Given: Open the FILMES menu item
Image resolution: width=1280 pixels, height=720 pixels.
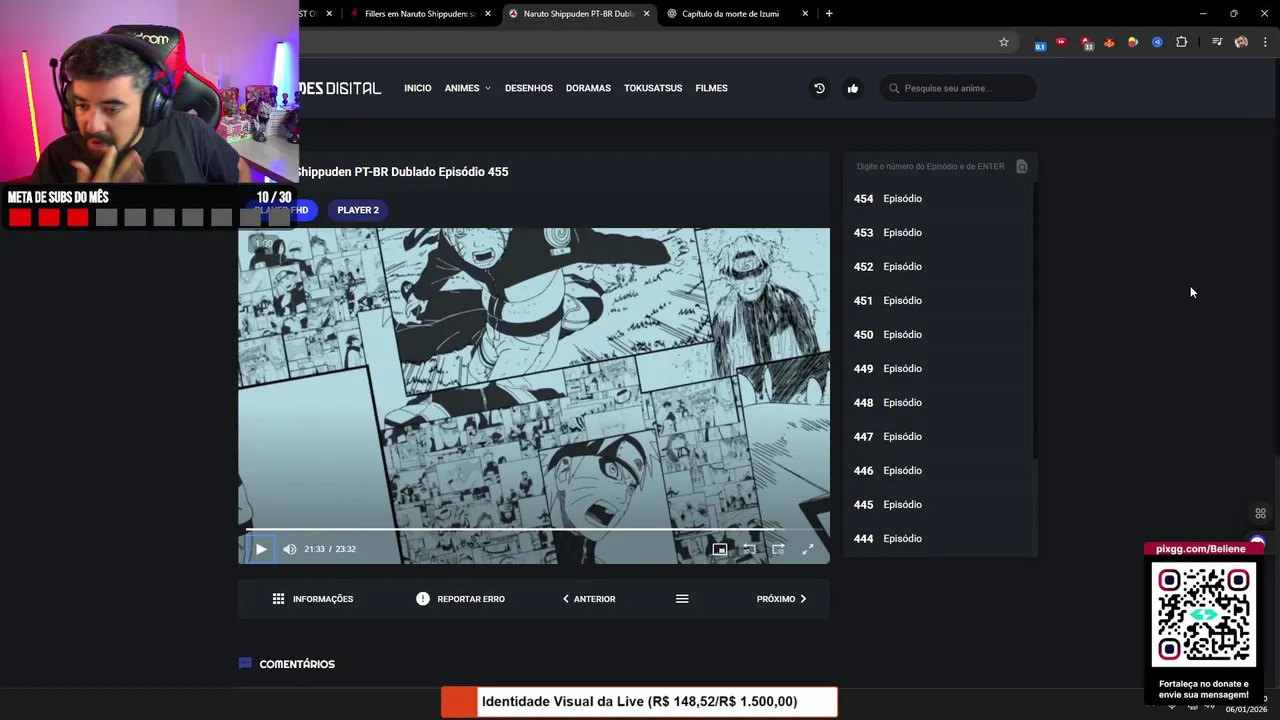Looking at the screenshot, I should [711, 88].
